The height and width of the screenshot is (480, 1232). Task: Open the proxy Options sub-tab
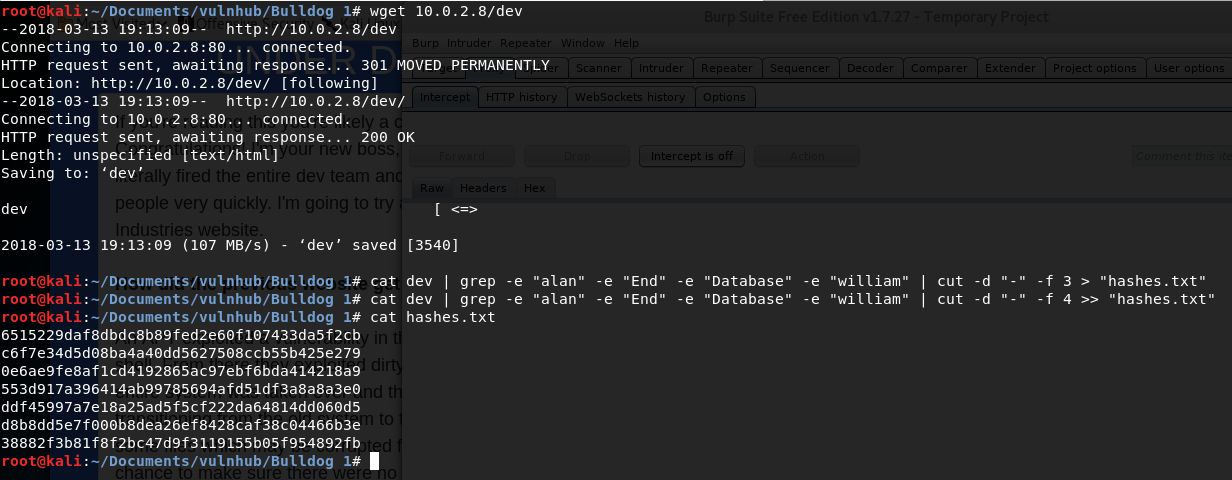pos(724,97)
